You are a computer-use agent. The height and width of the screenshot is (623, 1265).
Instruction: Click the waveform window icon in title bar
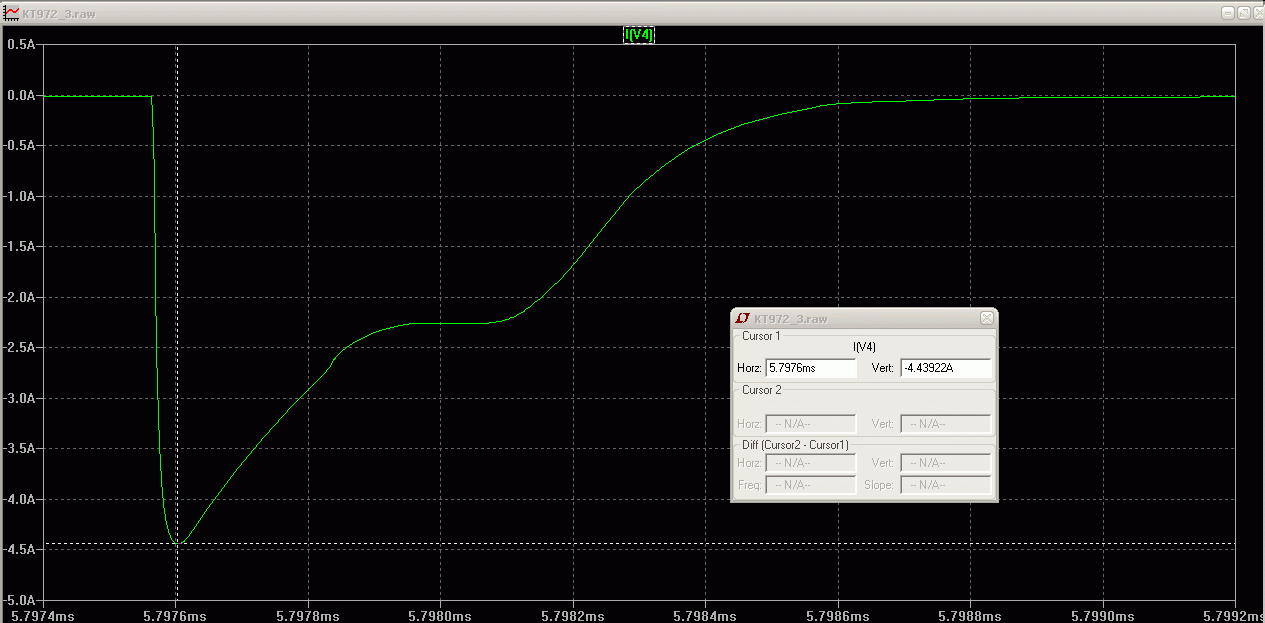pyautogui.click(x=12, y=12)
